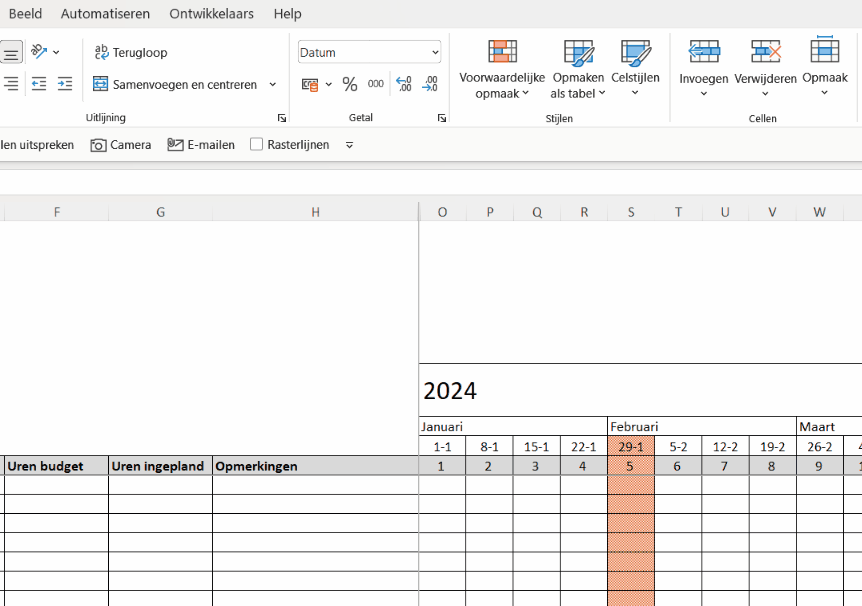The height and width of the screenshot is (606, 862).
Task: Expand the Samenvoegen en centreren dropdown arrow
Action: pyautogui.click(x=273, y=84)
